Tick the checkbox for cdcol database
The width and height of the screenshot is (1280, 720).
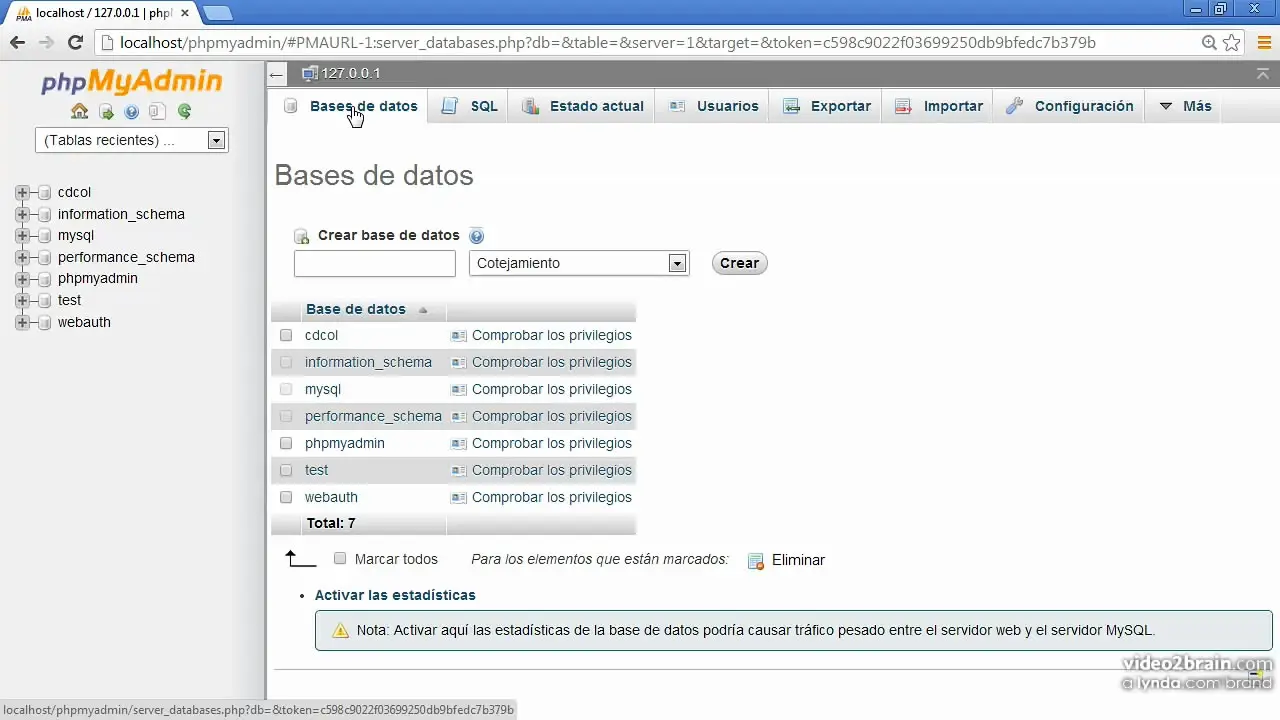click(286, 336)
